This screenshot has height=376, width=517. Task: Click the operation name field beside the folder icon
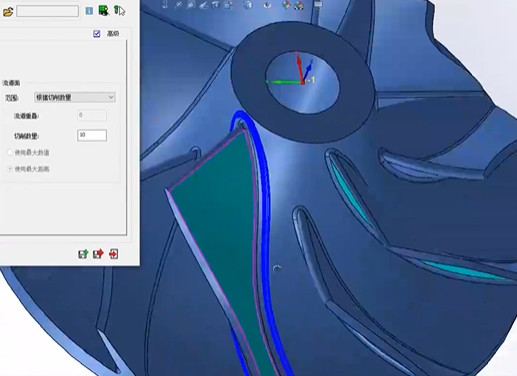pyautogui.click(x=47, y=11)
